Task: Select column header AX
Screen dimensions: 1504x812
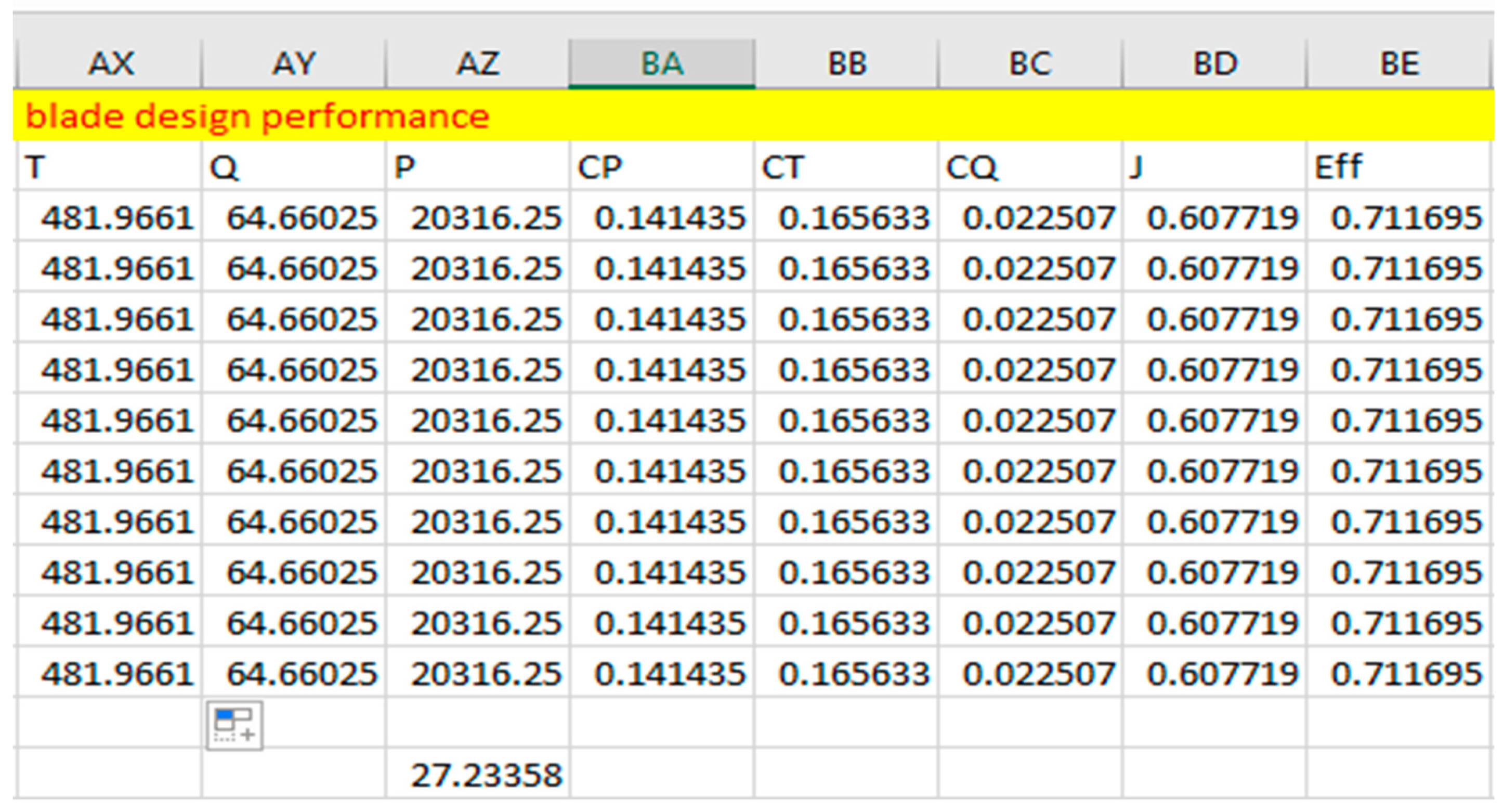Action: point(110,63)
